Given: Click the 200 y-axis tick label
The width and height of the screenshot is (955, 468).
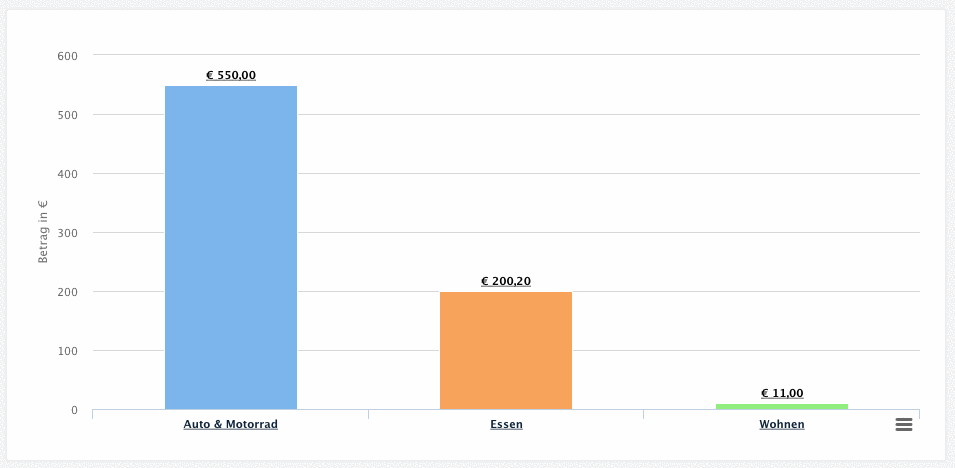Looking at the screenshot, I should (67, 292).
